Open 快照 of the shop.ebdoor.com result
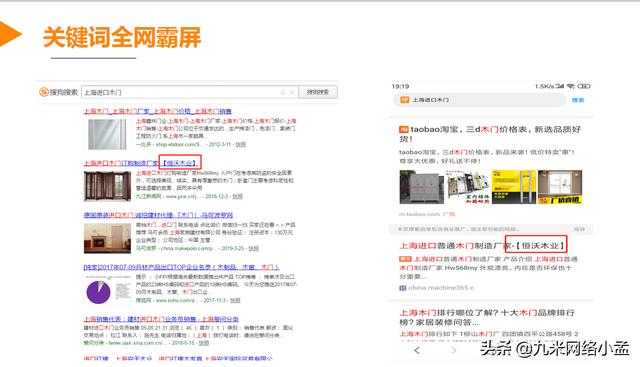The height and width of the screenshot is (367, 640). coord(241,144)
